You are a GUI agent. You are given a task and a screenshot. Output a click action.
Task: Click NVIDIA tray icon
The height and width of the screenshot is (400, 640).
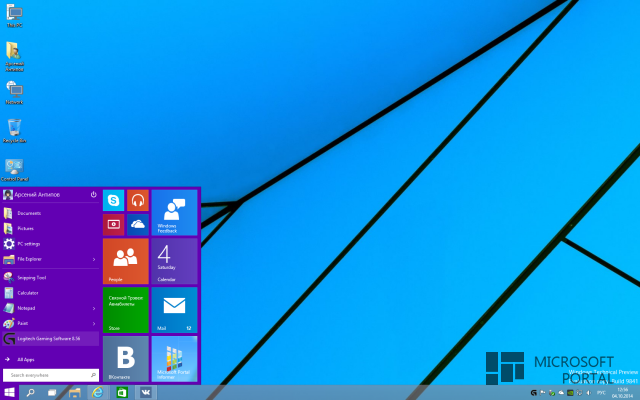(570, 393)
